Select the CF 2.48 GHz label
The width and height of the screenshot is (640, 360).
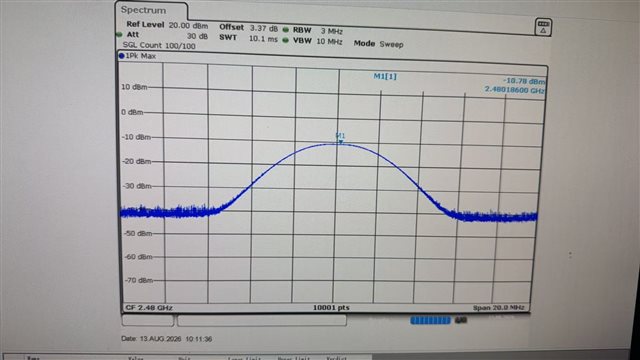pyautogui.click(x=149, y=308)
